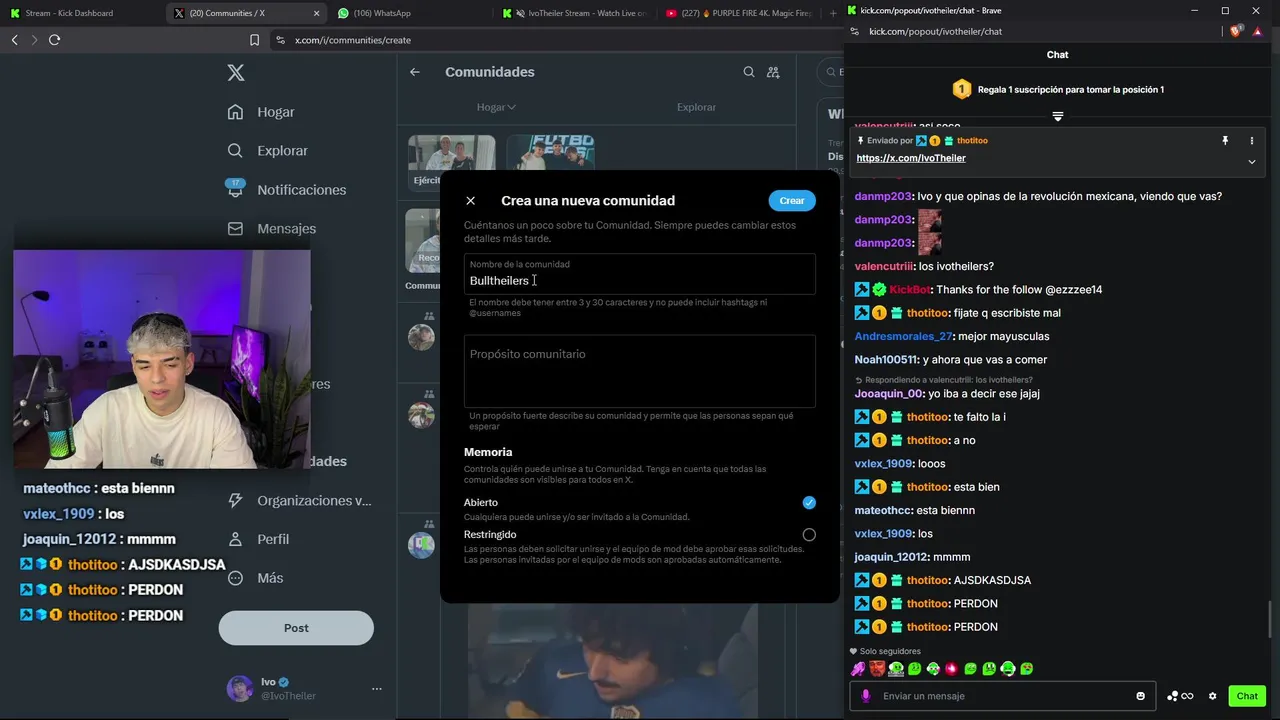Switch to the Explorar communities tab
This screenshot has height=720, width=1280.
point(696,107)
